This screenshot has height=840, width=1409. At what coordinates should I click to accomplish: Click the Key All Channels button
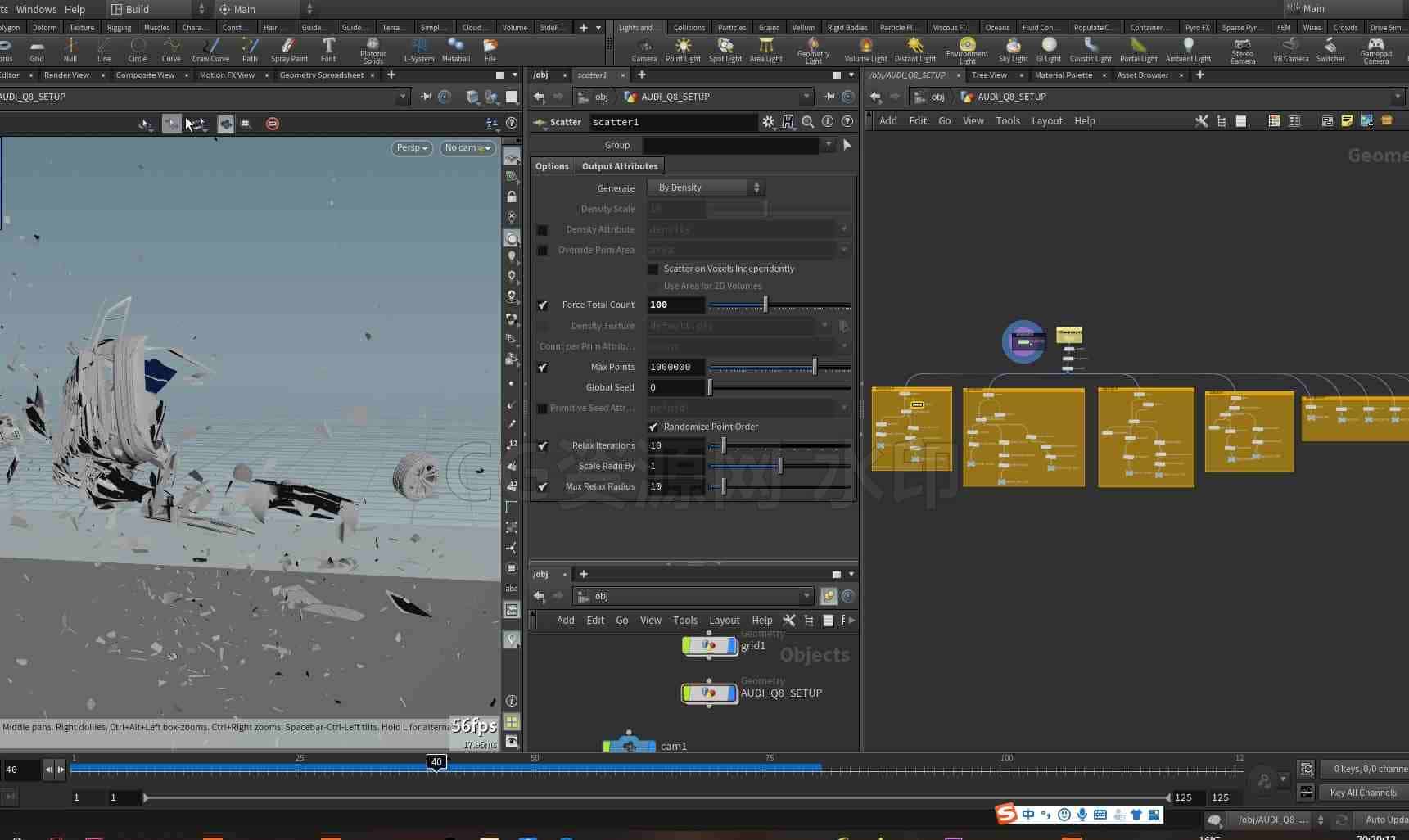pyautogui.click(x=1362, y=793)
